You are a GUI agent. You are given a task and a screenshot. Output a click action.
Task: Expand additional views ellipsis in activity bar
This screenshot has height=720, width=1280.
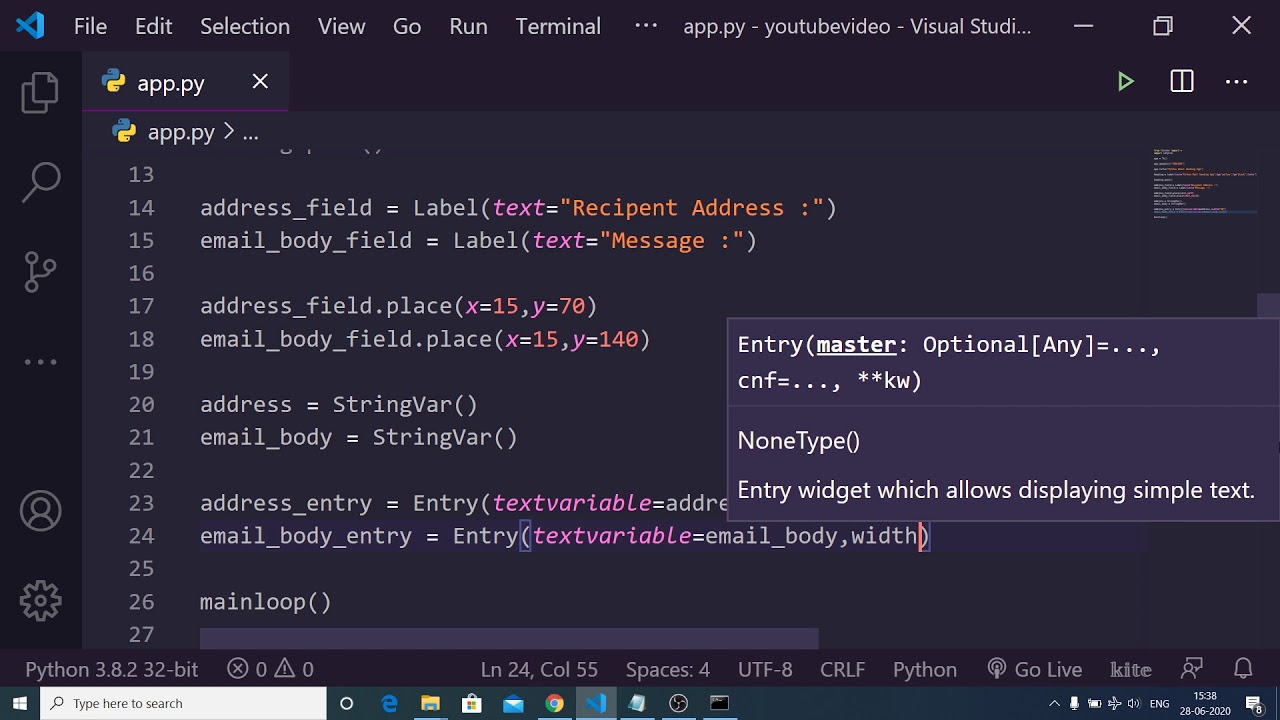click(40, 362)
